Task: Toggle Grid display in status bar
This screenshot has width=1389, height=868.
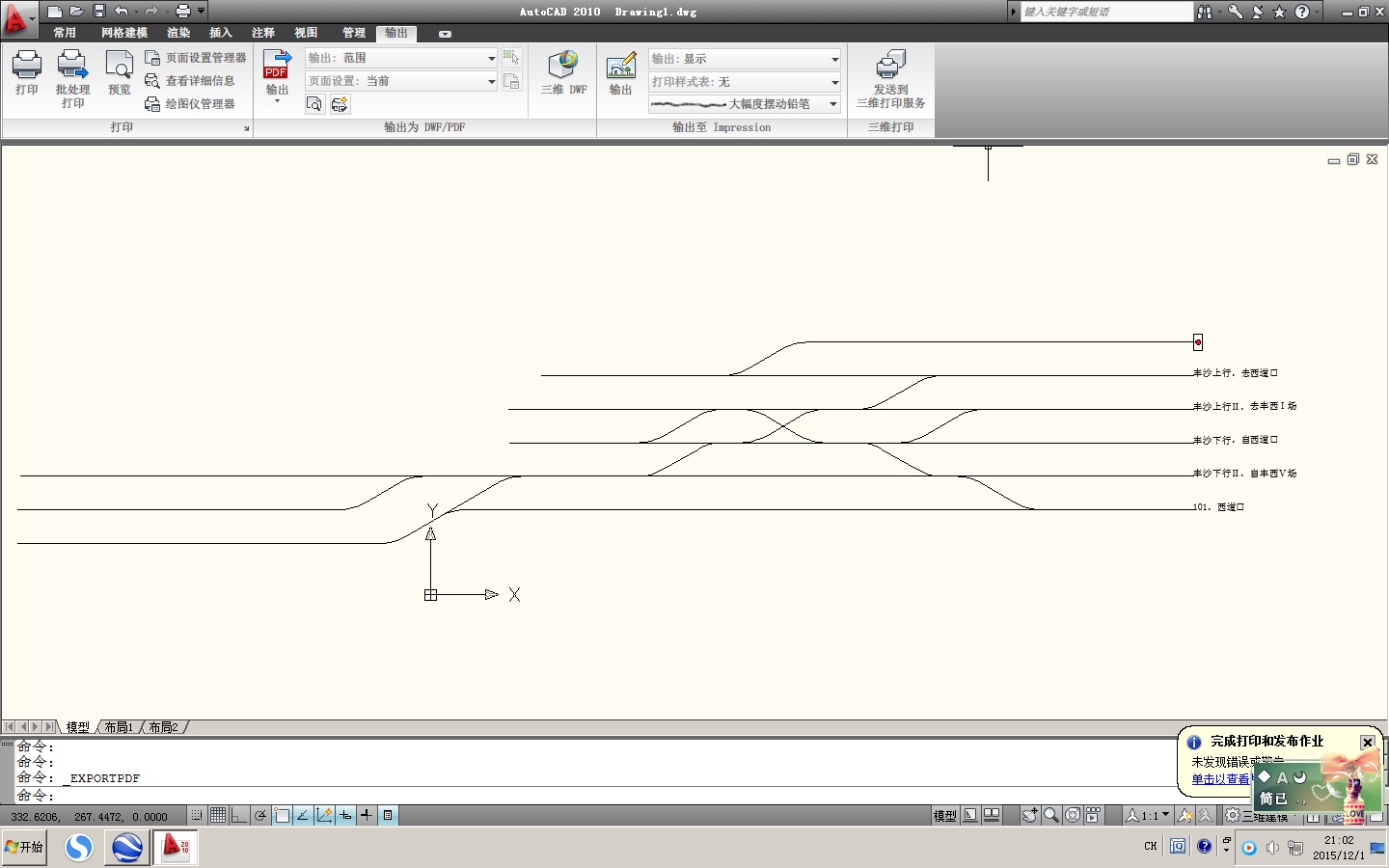Action: pos(218,816)
